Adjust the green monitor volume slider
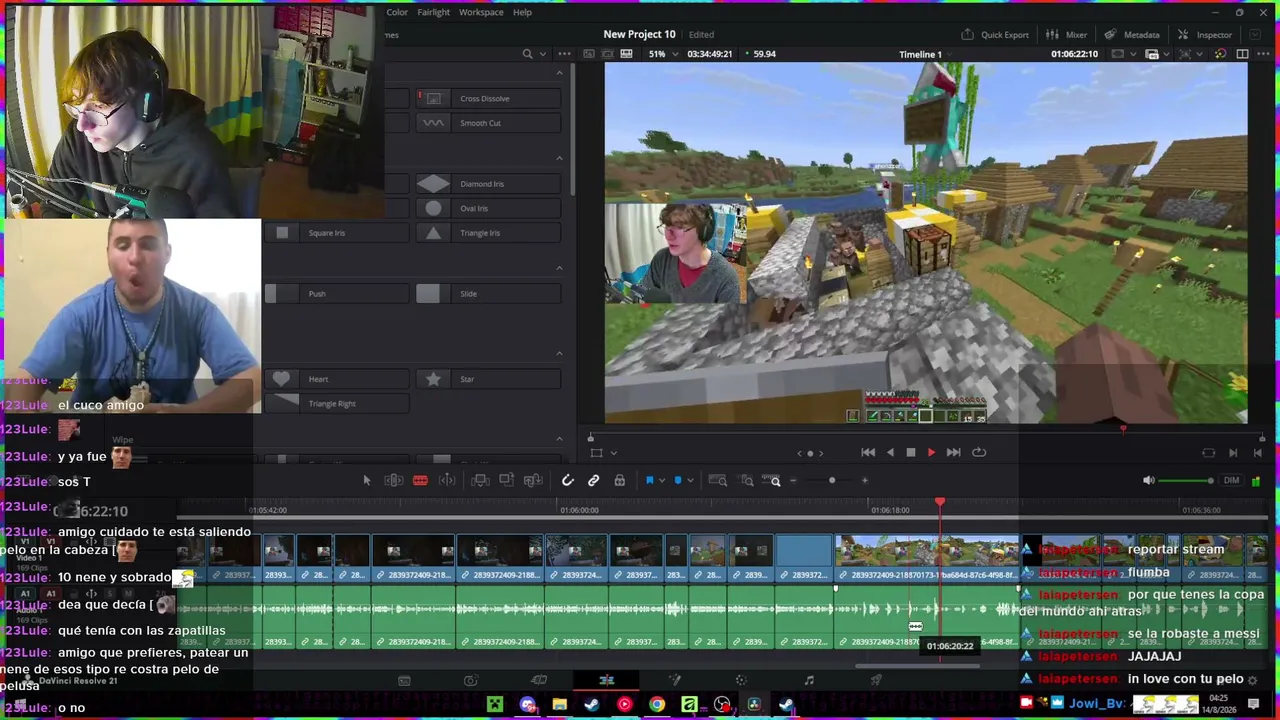1280x720 pixels. pyautogui.click(x=1186, y=481)
